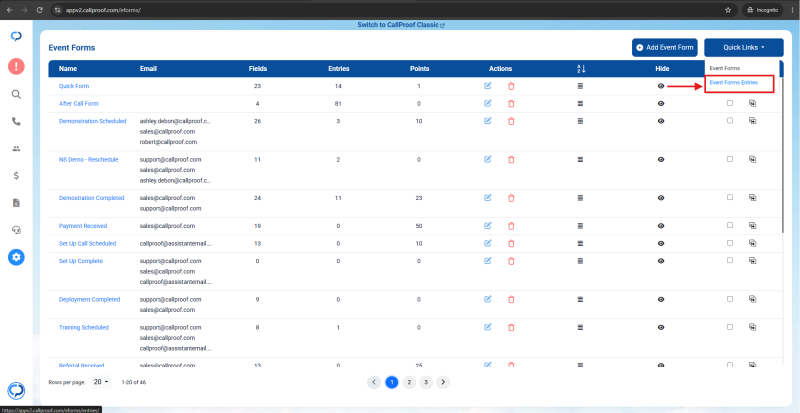Click Add Event Form button

click(x=665, y=47)
